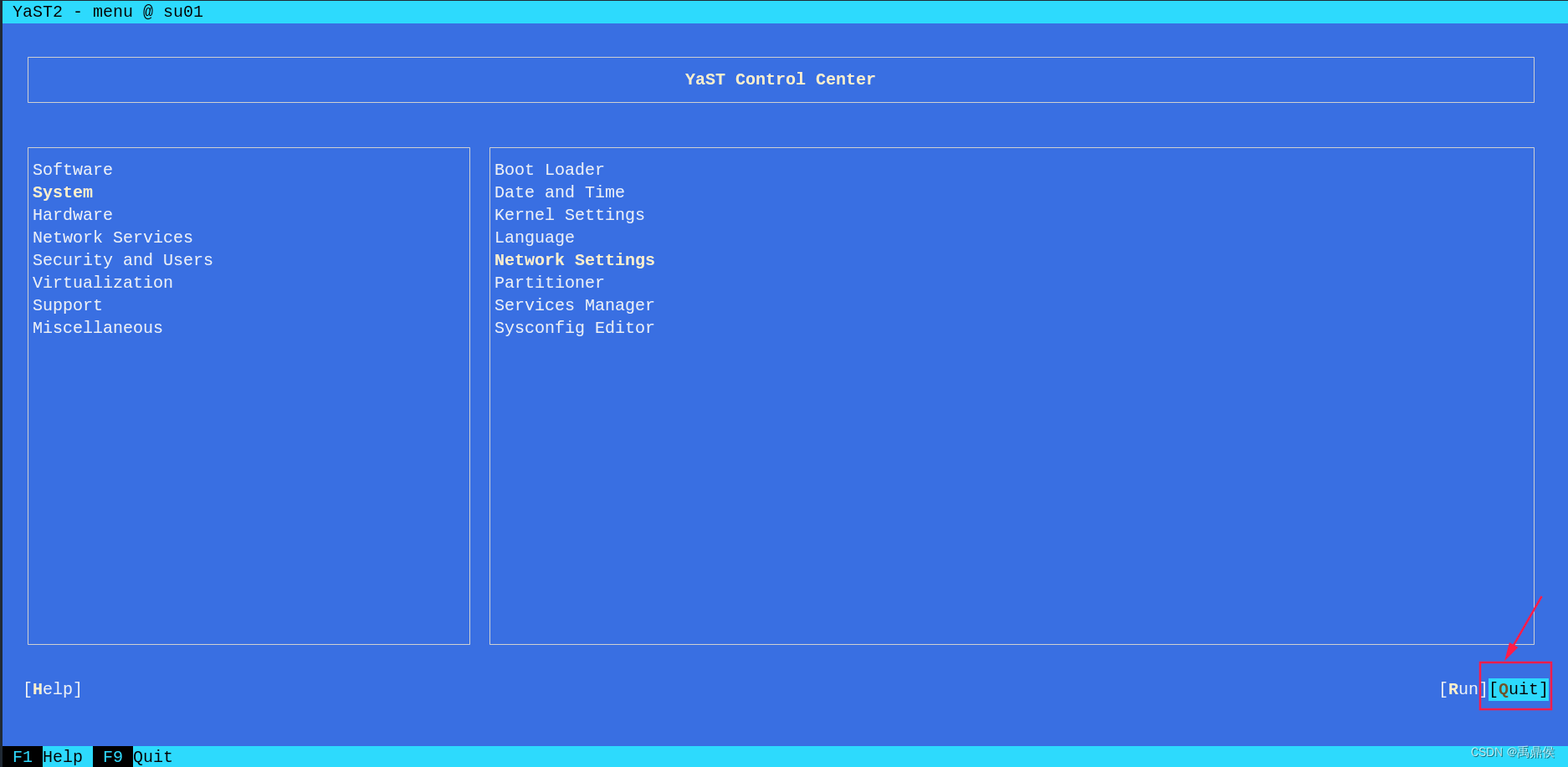Open Sysconfig Editor module
This screenshot has width=1568, height=767.
point(575,328)
